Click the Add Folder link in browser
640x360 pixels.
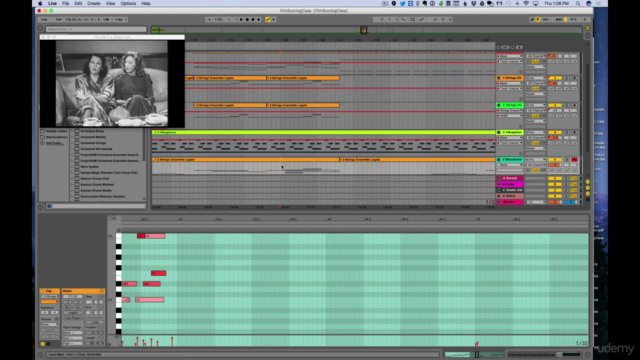pyautogui.click(x=54, y=143)
